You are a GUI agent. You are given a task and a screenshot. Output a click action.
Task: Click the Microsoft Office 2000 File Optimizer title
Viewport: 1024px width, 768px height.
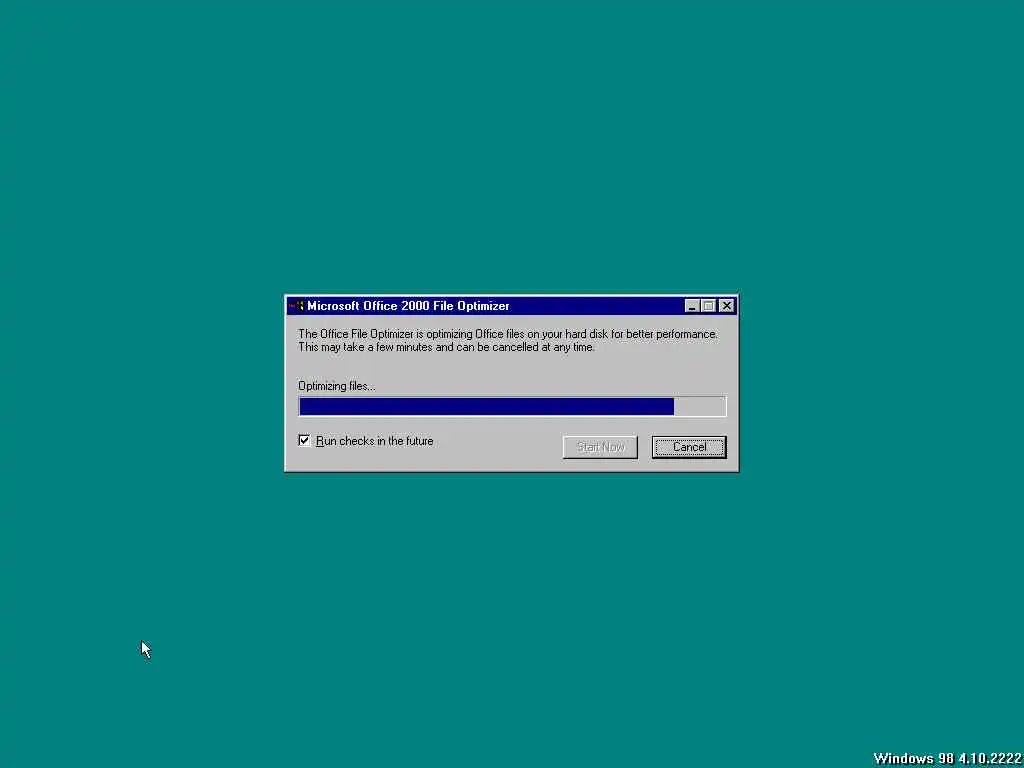pyautogui.click(x=408, y=306)
